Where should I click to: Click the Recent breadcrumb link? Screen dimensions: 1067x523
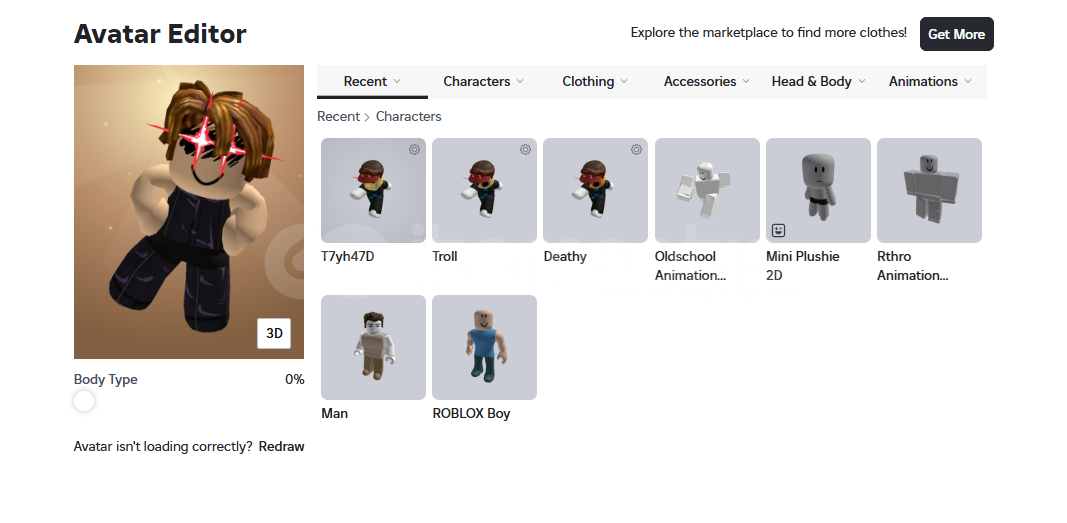coord(338,116)
